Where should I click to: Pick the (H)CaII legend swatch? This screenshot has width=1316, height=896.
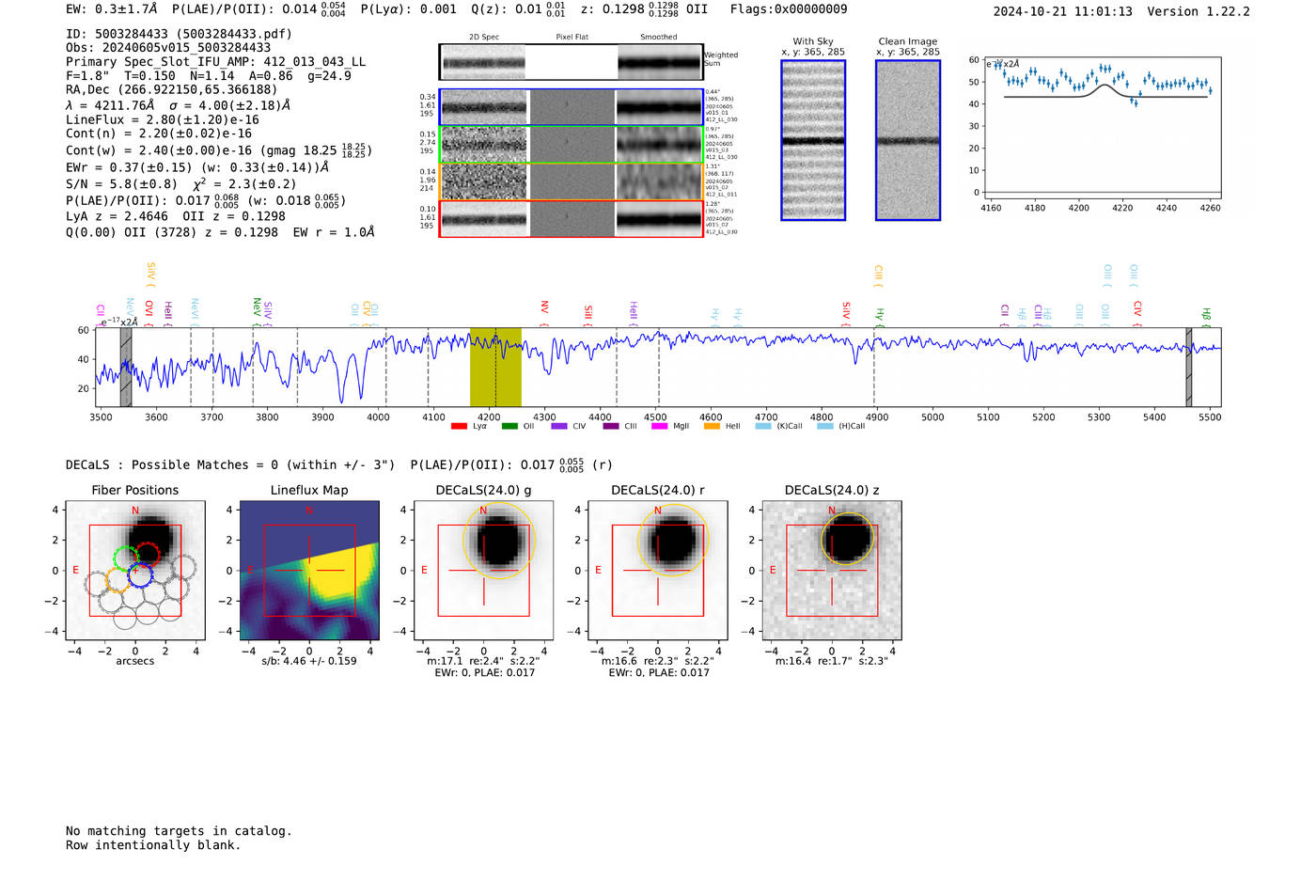point(825,427)
